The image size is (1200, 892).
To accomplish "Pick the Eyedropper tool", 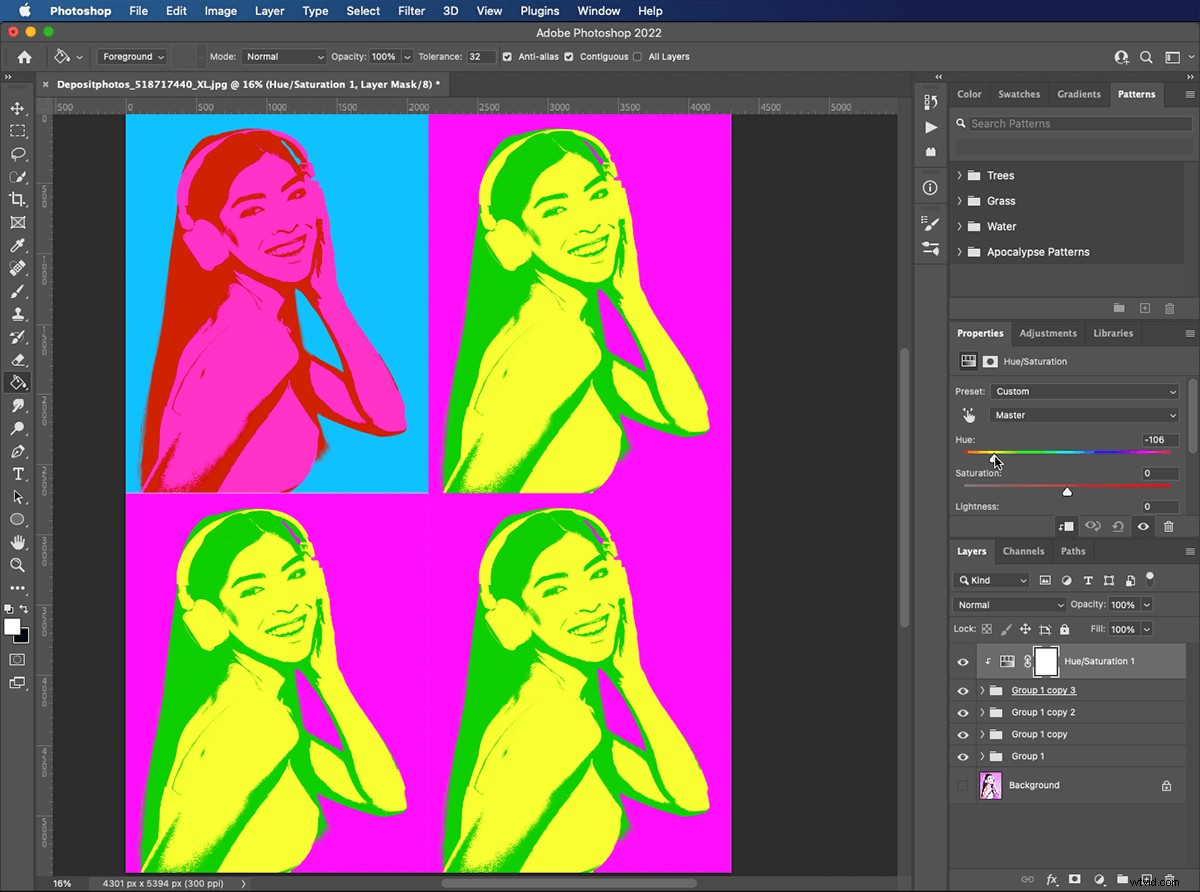I will coord(18,245).
